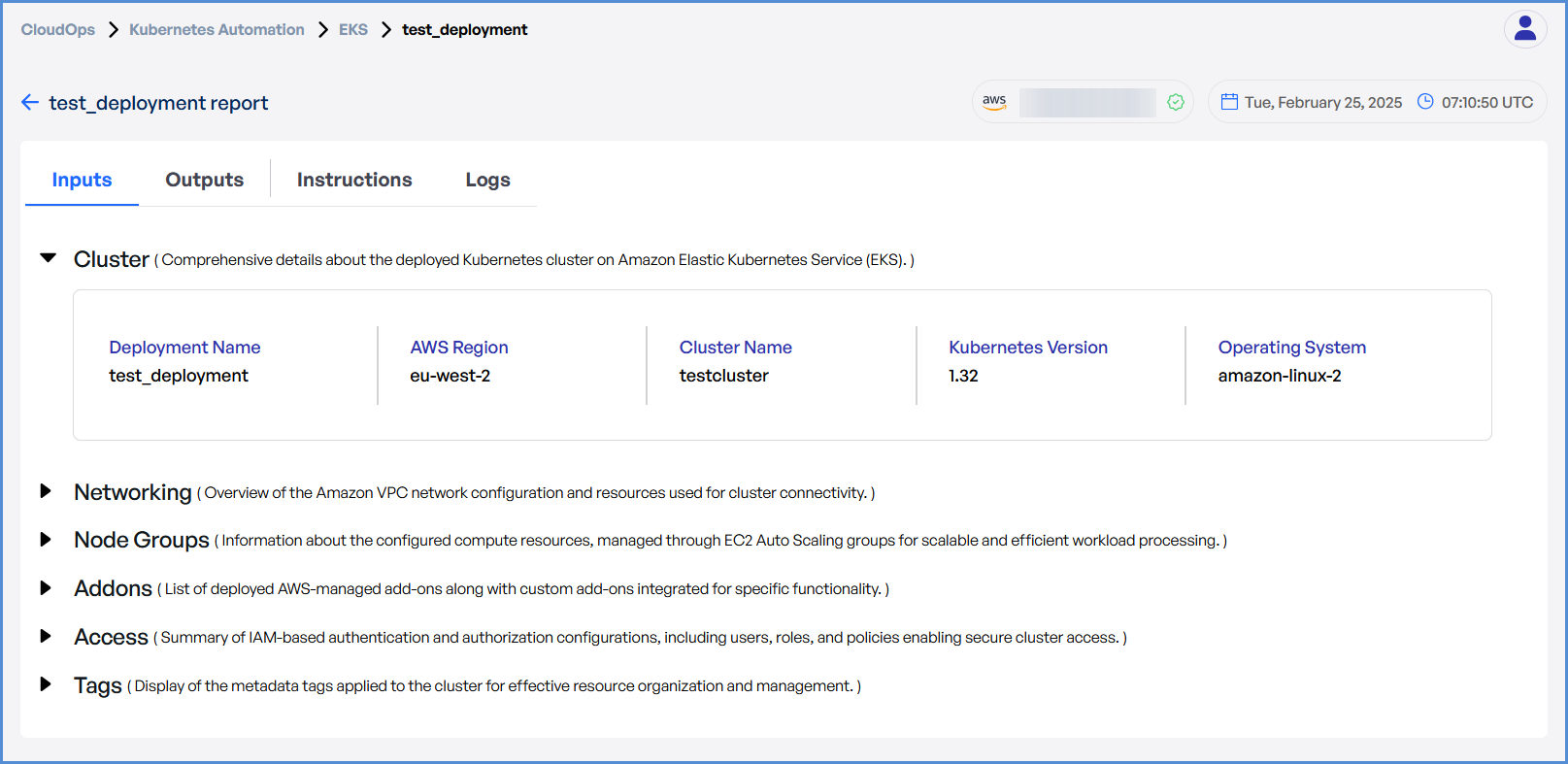The height and width of the screenshot is (764, 1568).
Task: Navigate to Kubernetes Automation breadcrumb
Action: coord(217,30)
